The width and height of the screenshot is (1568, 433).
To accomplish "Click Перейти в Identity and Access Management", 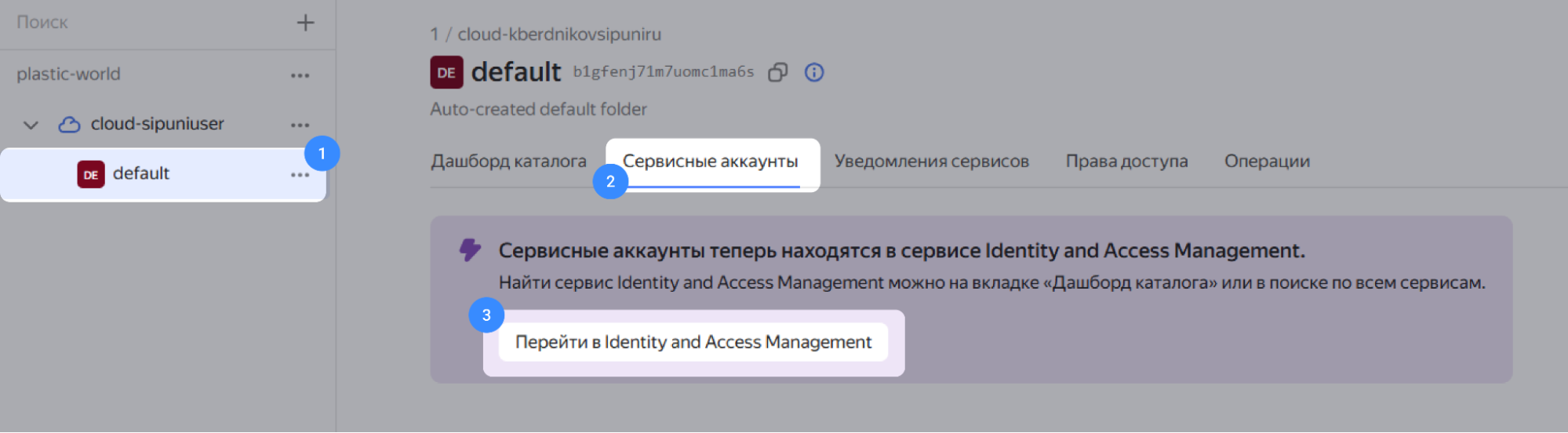I will (x=693, y=342).
